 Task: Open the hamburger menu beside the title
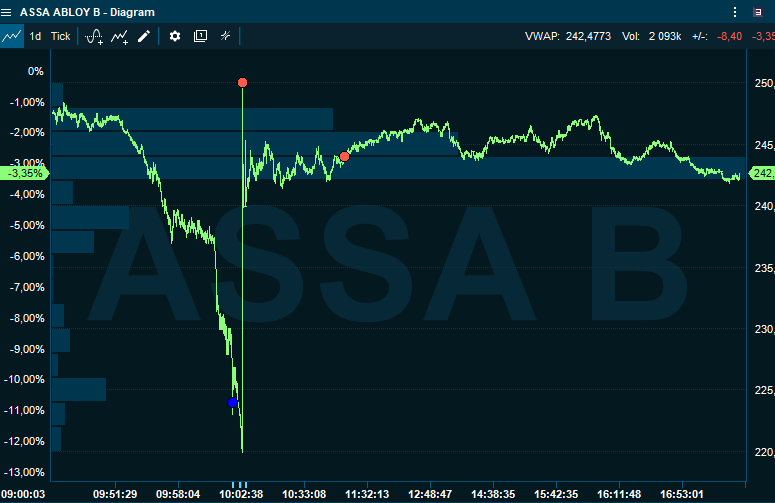click(x=6, y=12)
